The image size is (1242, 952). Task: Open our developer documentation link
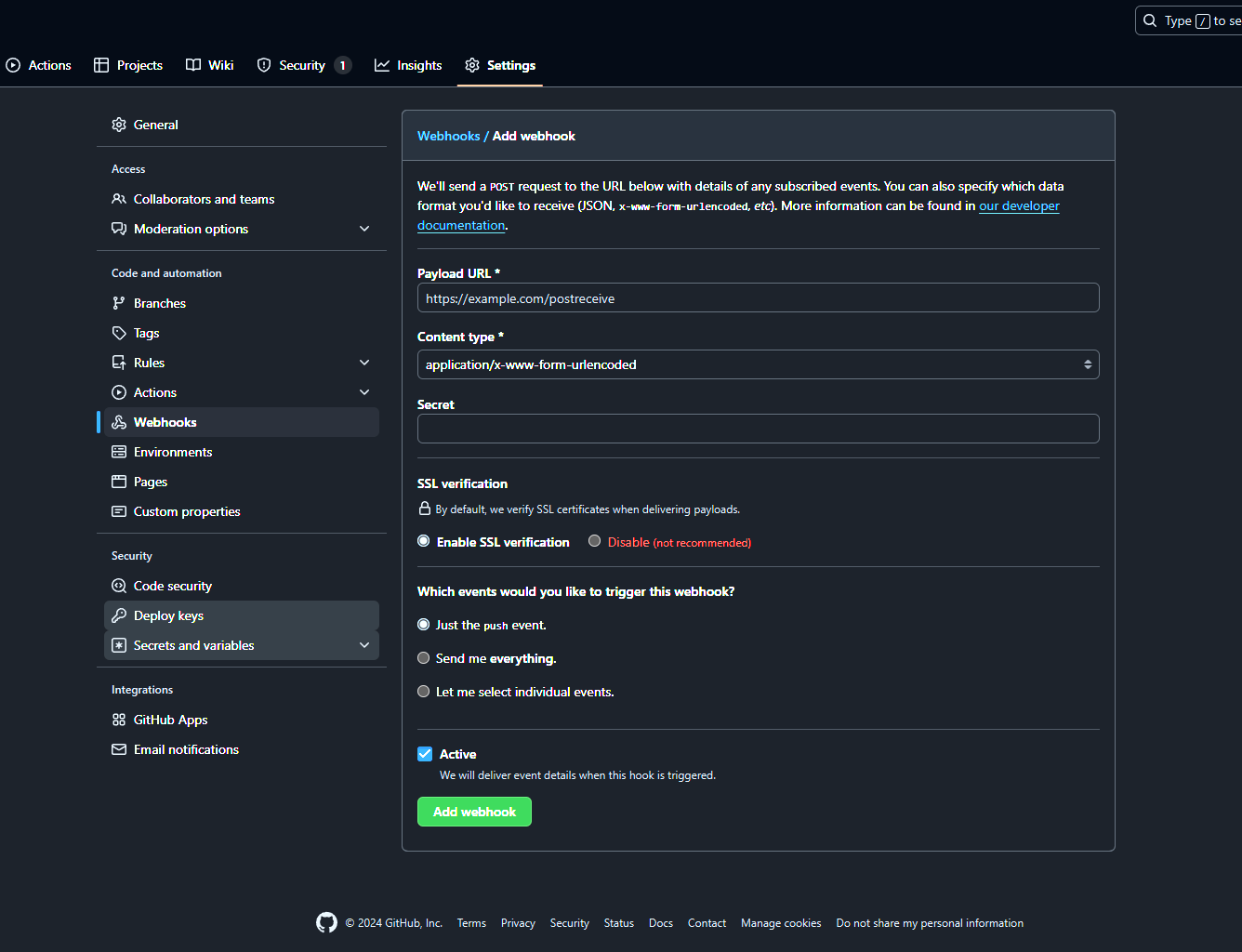point(1018,205)
